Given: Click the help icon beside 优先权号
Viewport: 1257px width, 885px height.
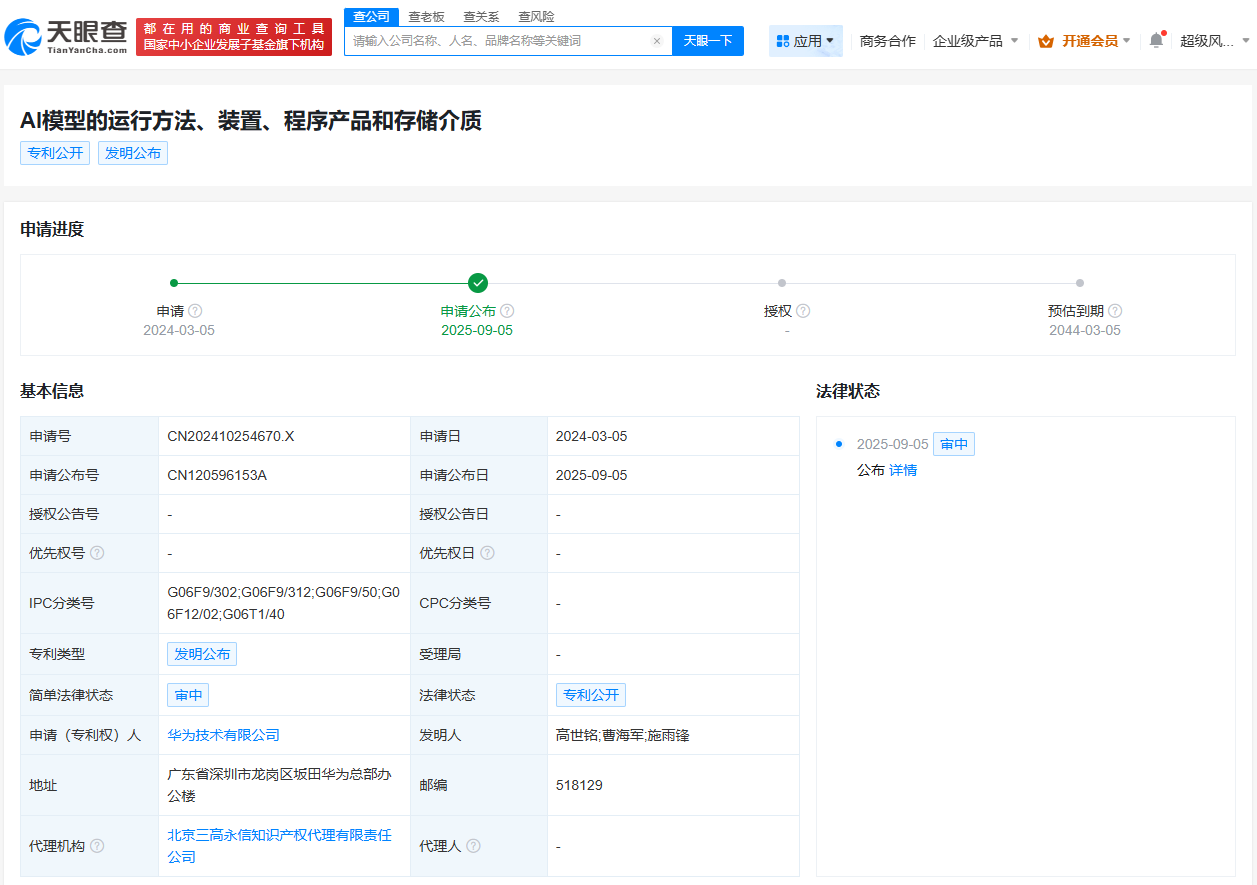Looking at the screenshot, I should click(95, 552).
